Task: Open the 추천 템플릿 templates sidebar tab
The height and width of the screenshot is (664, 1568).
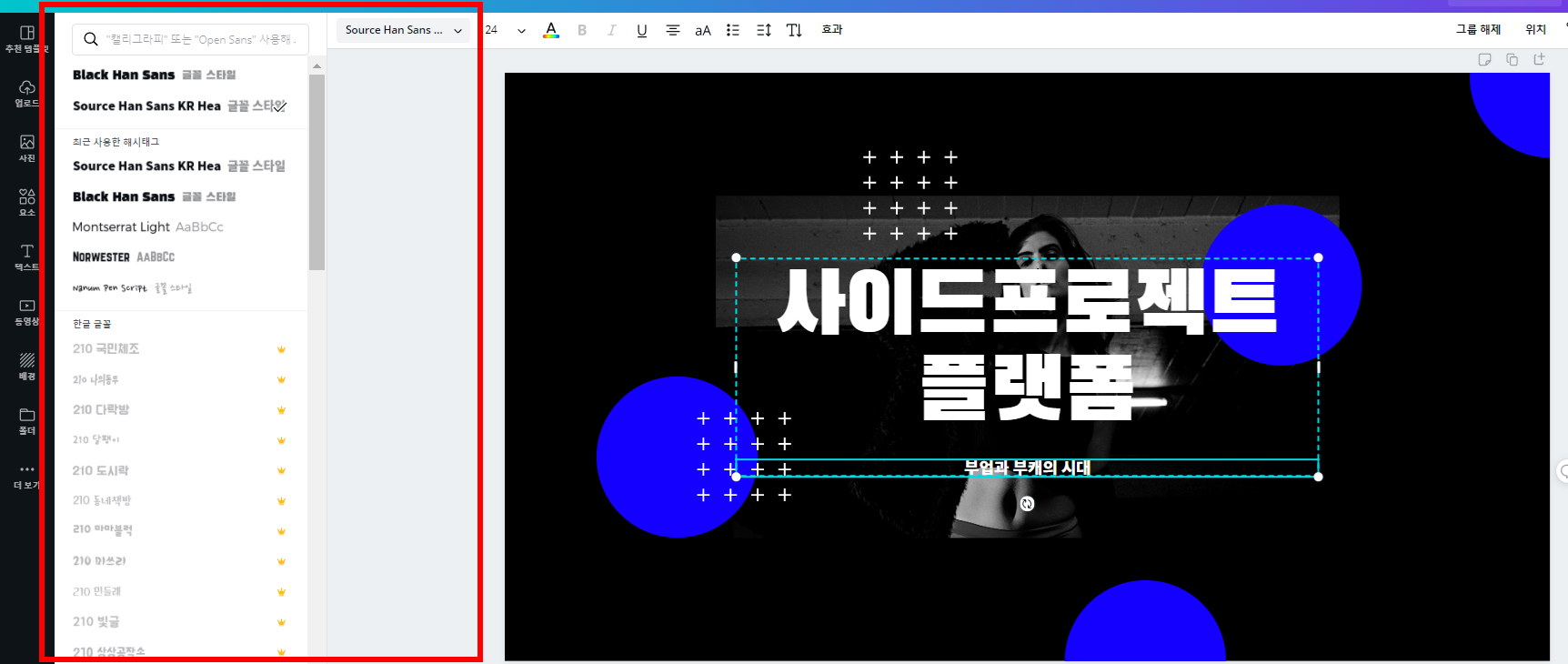Action: coord(26,39)
